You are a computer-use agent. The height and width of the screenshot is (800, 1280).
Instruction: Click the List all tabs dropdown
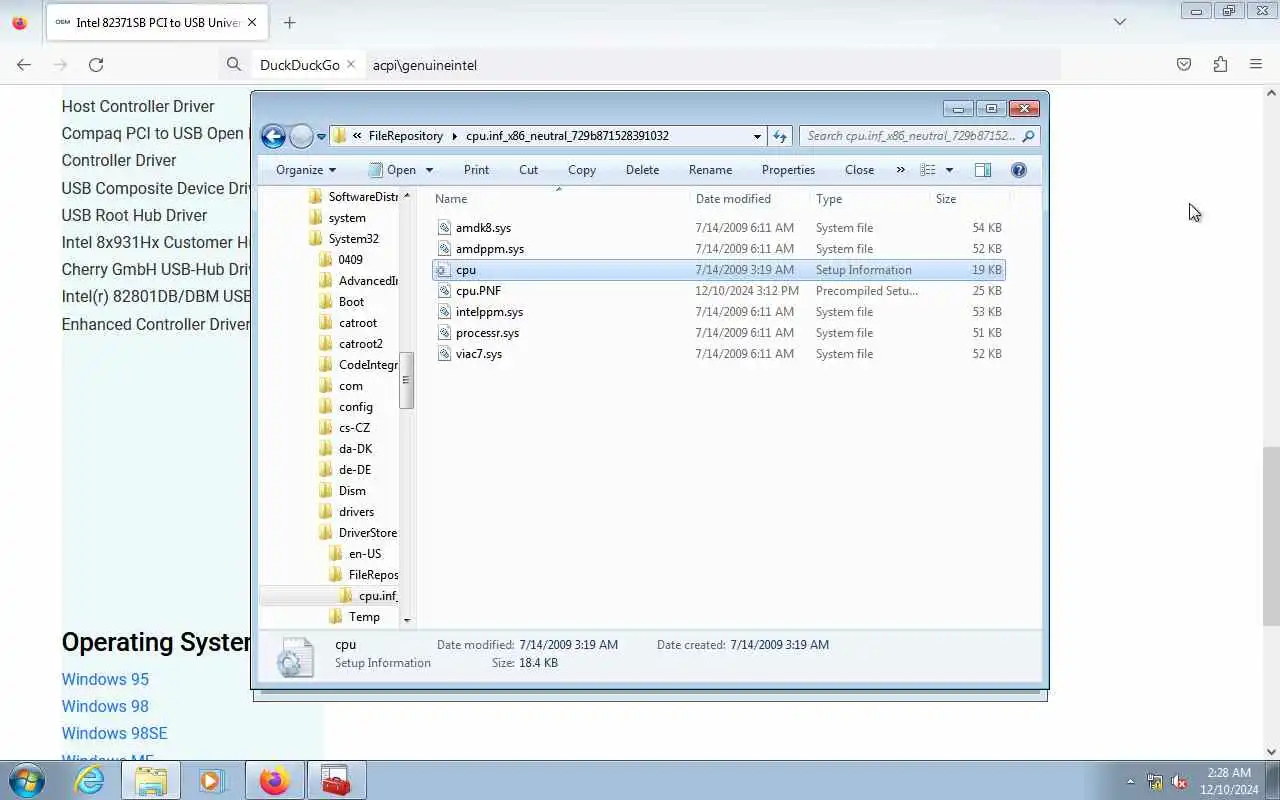coord(1120,22)
